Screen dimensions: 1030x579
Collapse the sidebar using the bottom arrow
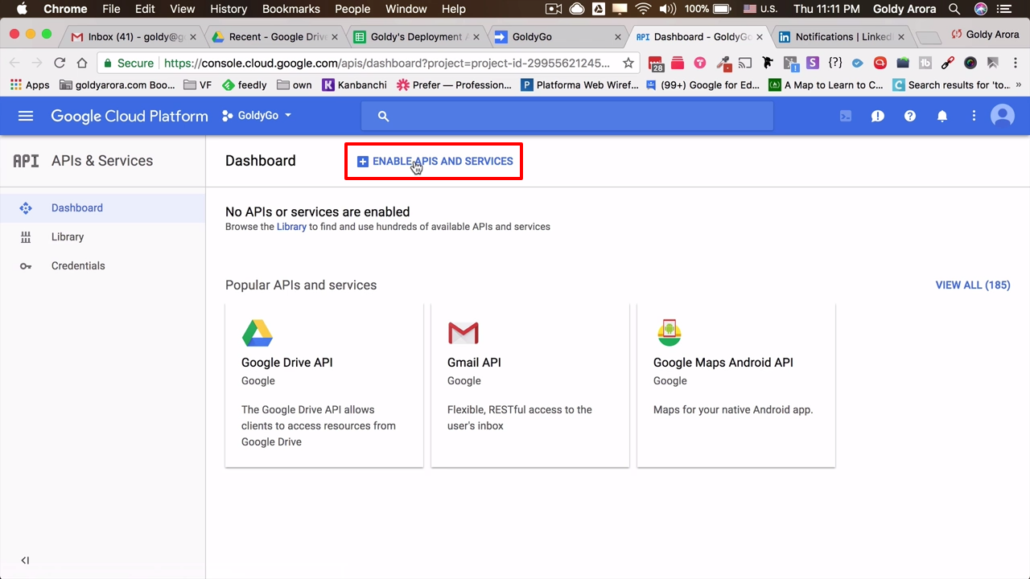coord(25,561)
